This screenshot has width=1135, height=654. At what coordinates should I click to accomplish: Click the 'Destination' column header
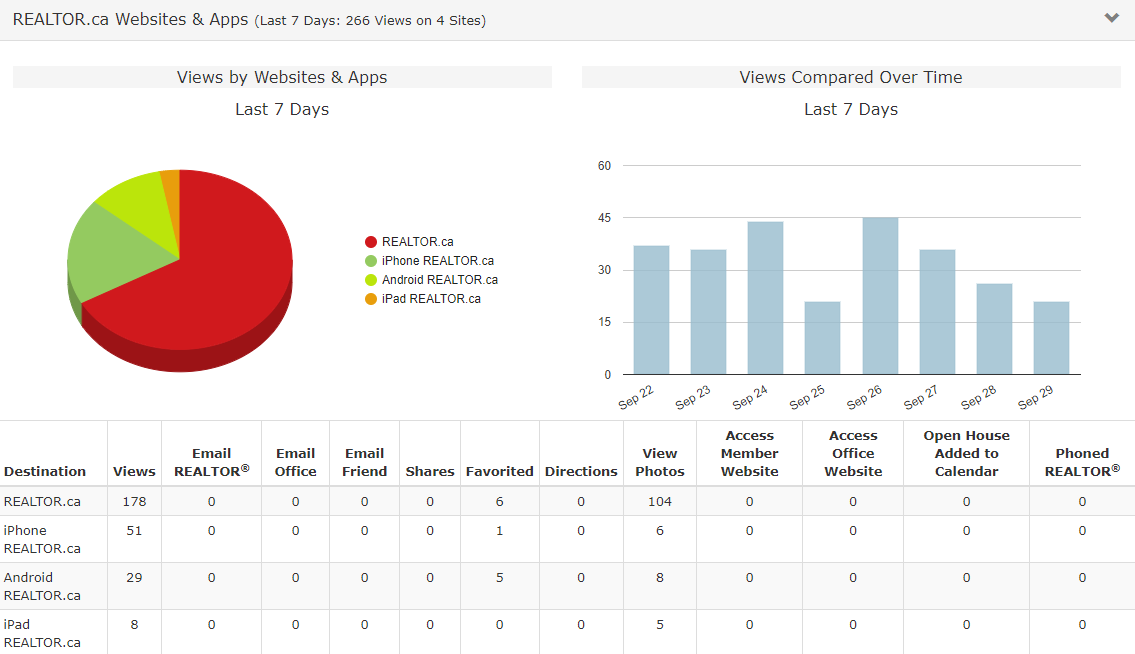[45, 471]
